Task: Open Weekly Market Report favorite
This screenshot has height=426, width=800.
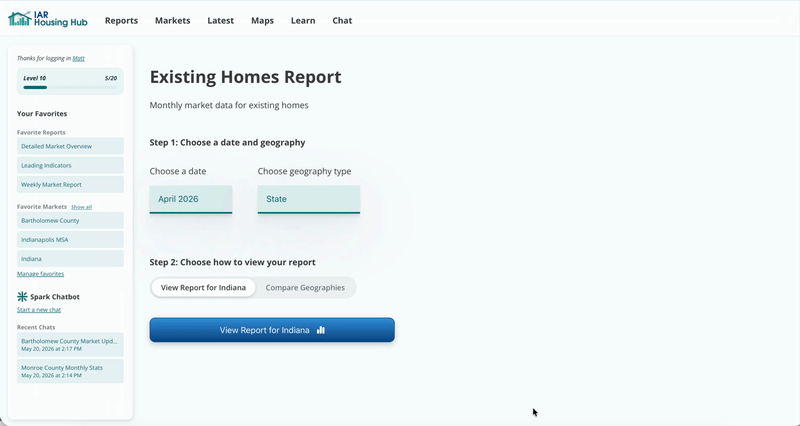Action: (x=70, y=184)
